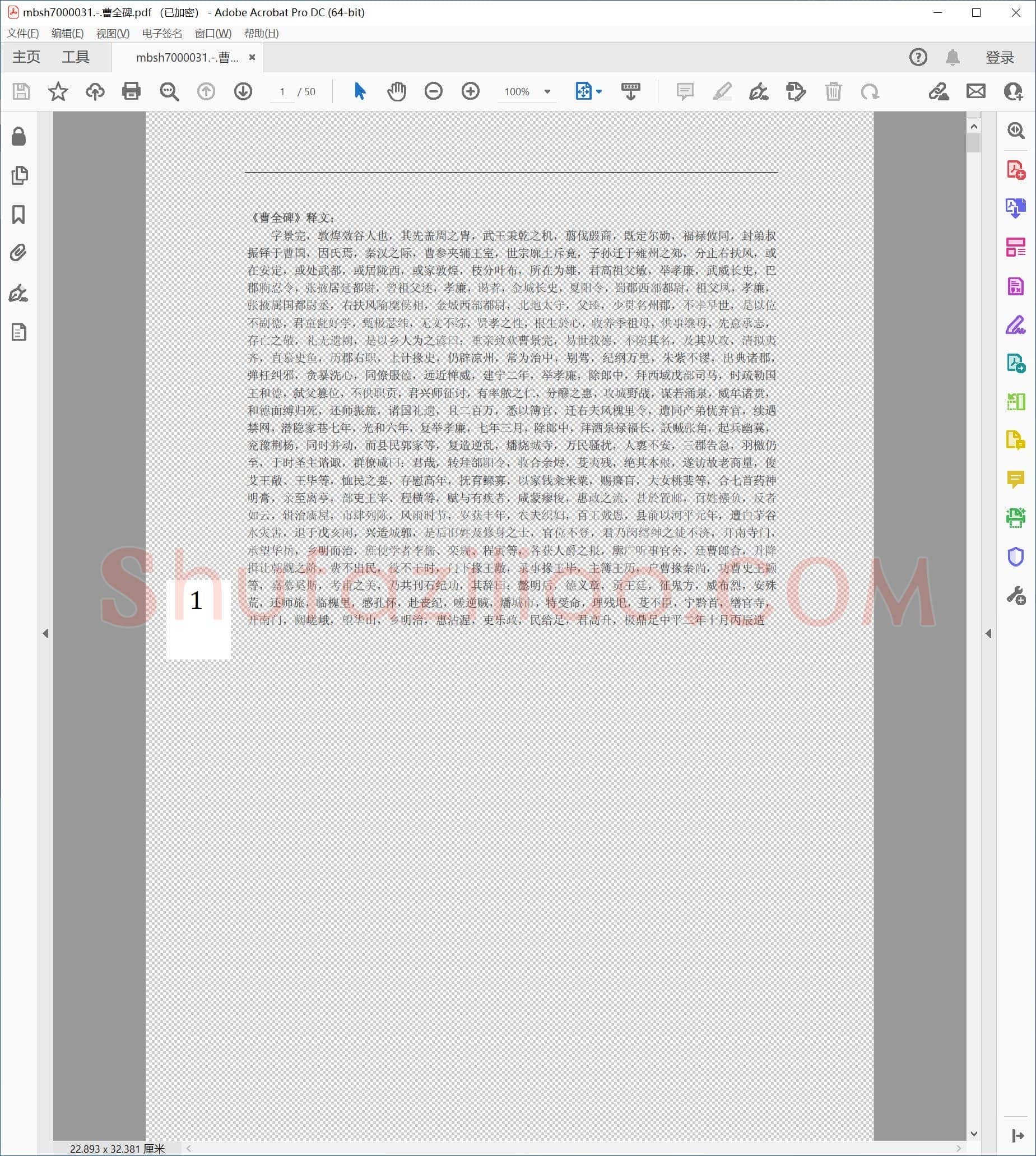This screenshot has height=1156, width=1036.
Task: Click the vertical scrollbar thumb
Action: pos(974,143)
